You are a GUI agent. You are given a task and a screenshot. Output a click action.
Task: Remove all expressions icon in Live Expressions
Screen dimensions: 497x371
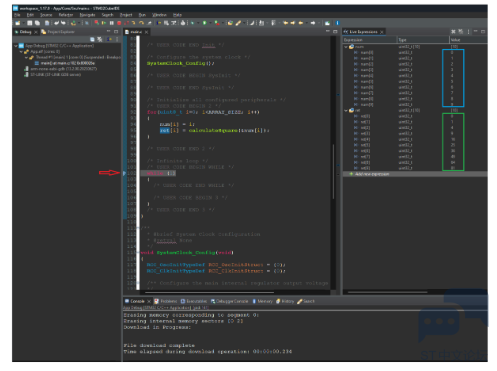(x=461, y=32)
